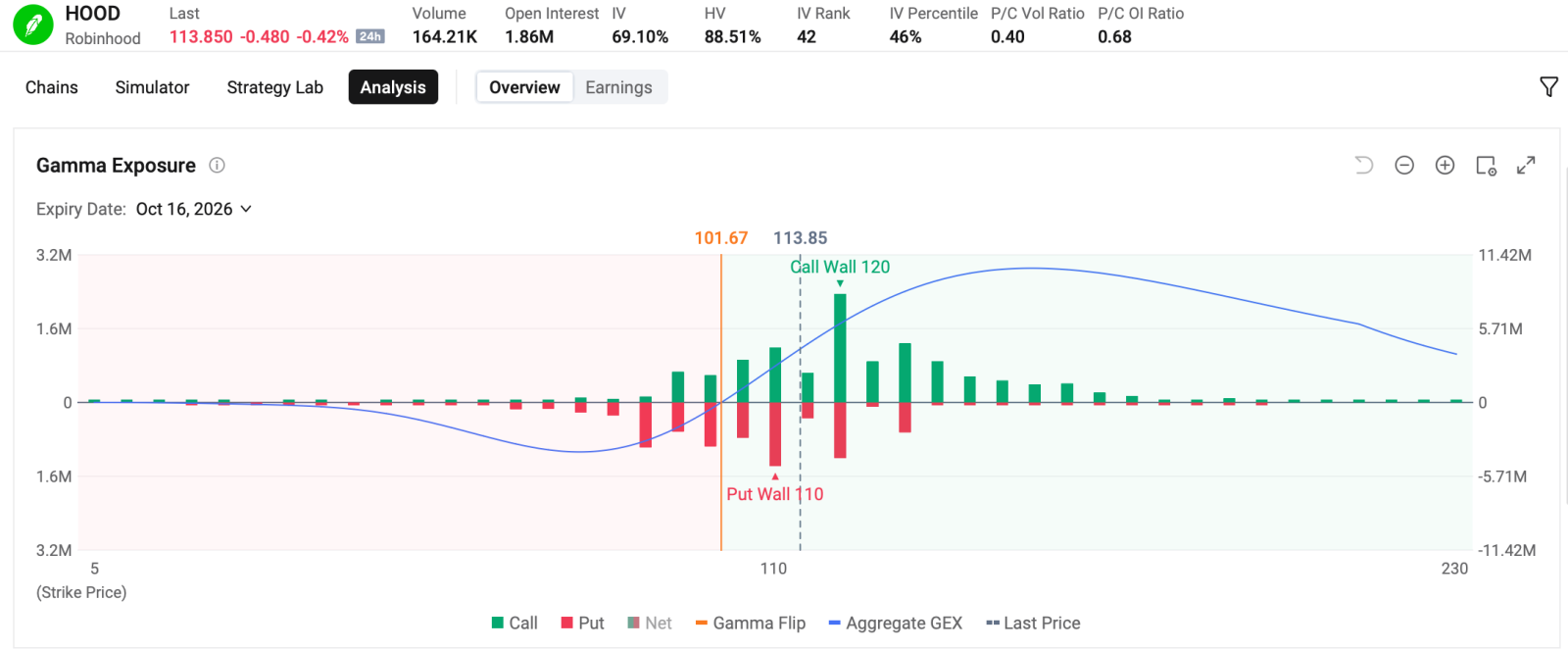Click the Robinhood feather logo icon
Viewport: 1568px width, 650px height.
coord(33,25)
